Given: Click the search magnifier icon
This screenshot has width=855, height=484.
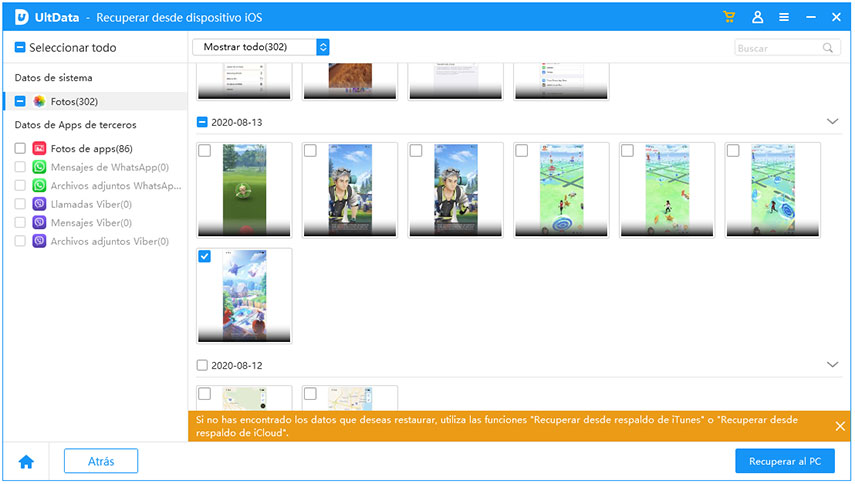Looking at the screenshot, I should (x=828, y=47).
